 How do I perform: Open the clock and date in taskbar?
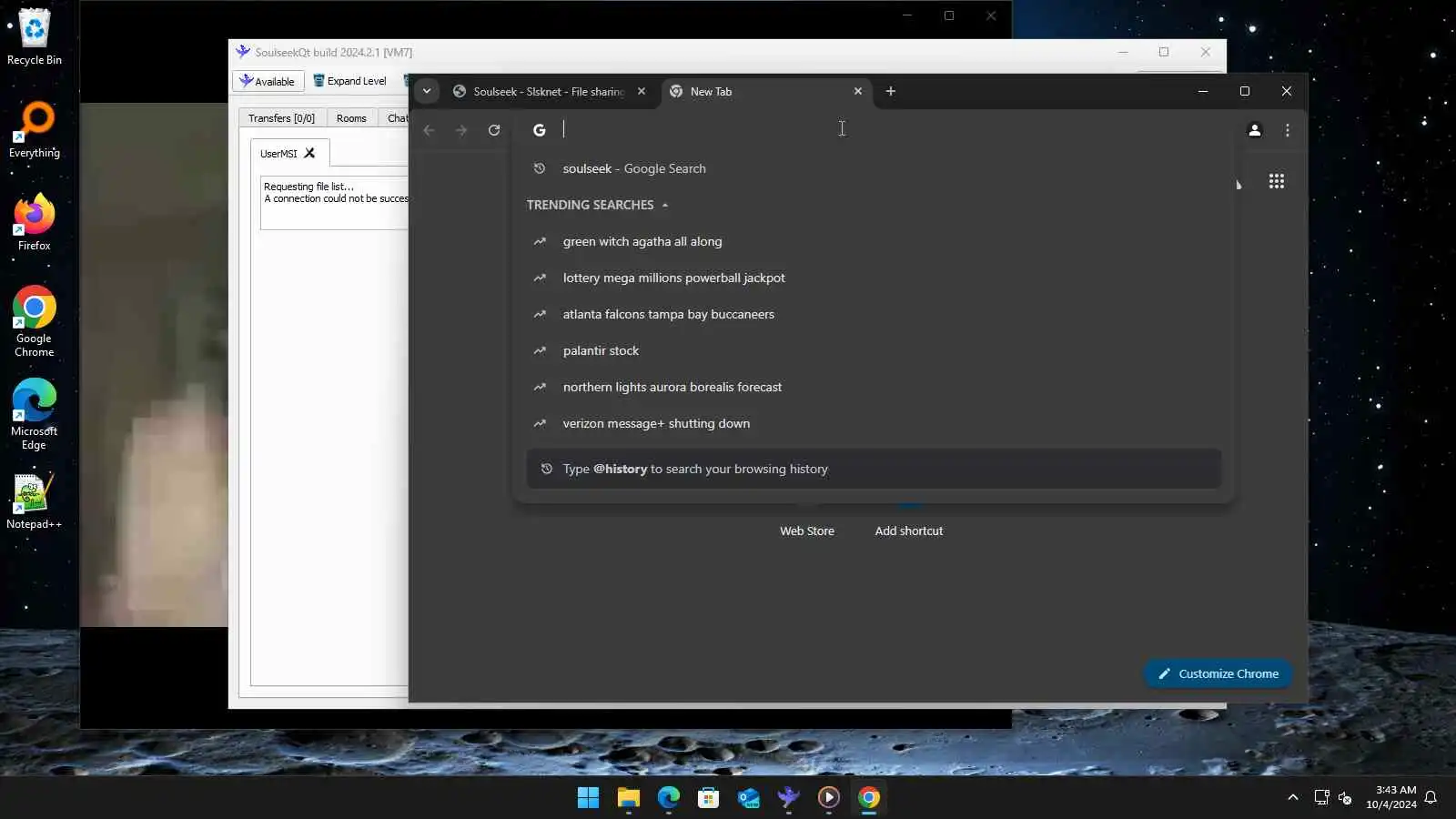pyautogui.click(x=1391, y=798)
